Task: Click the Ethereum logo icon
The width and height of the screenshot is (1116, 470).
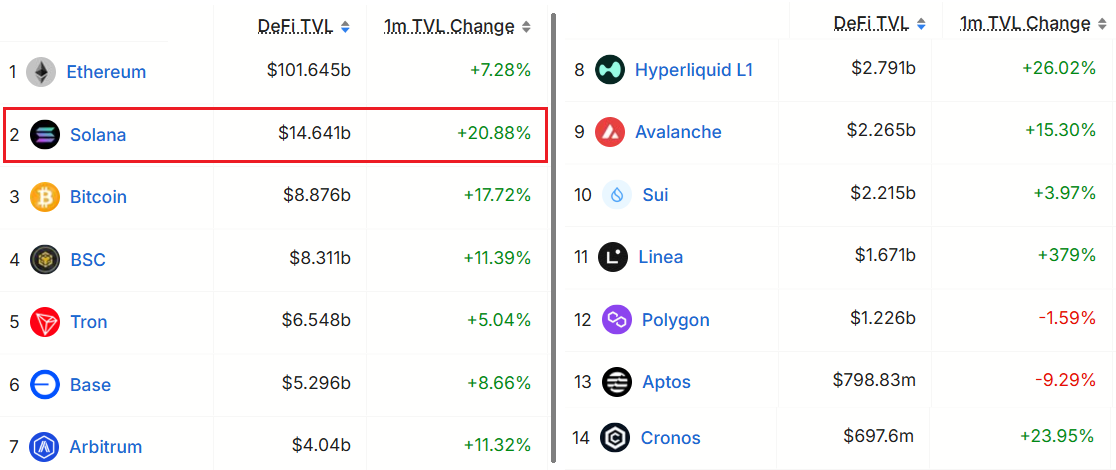Action: 41,72
